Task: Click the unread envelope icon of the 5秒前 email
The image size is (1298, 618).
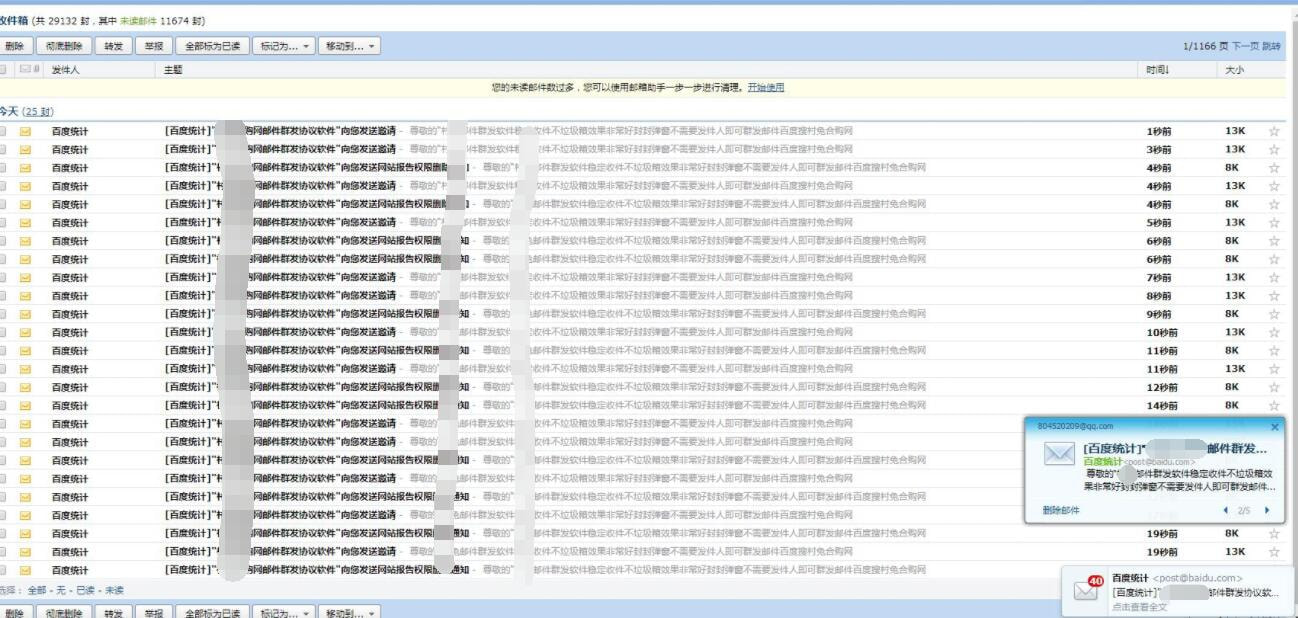Action: tap(26, 222)
